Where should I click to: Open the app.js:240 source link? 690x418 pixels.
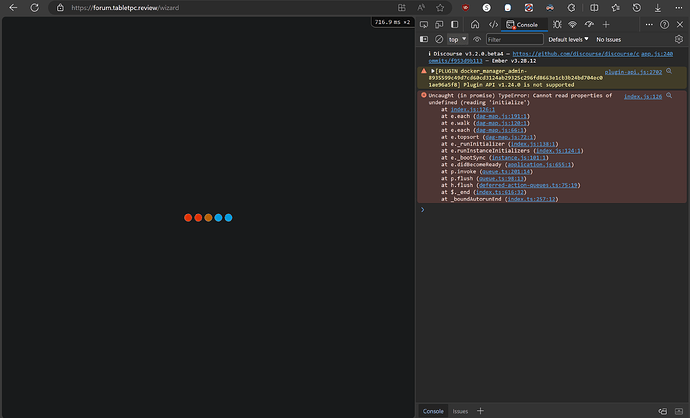[x=657, y=54]
